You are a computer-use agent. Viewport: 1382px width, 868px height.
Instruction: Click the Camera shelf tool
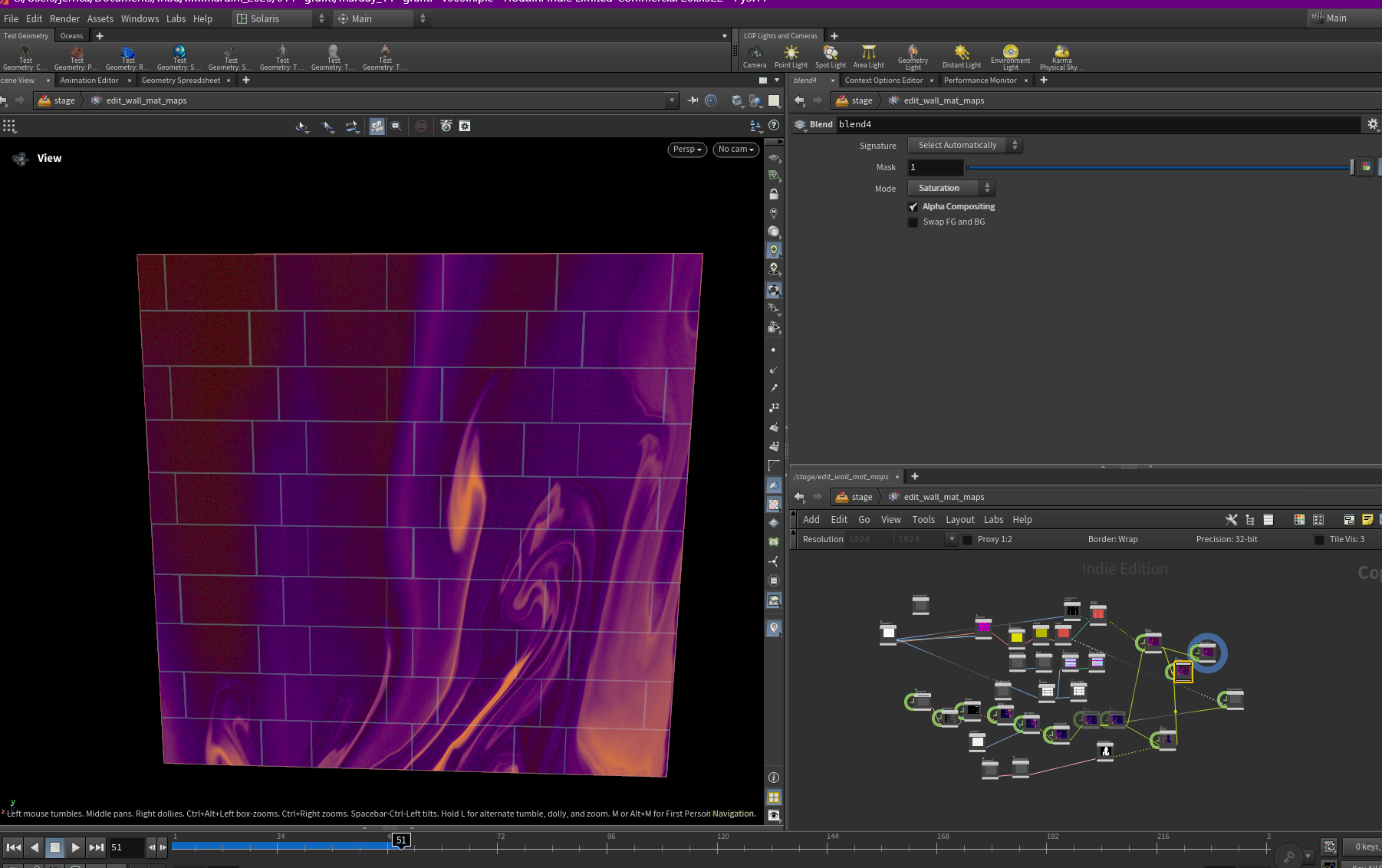pos(755,56)
